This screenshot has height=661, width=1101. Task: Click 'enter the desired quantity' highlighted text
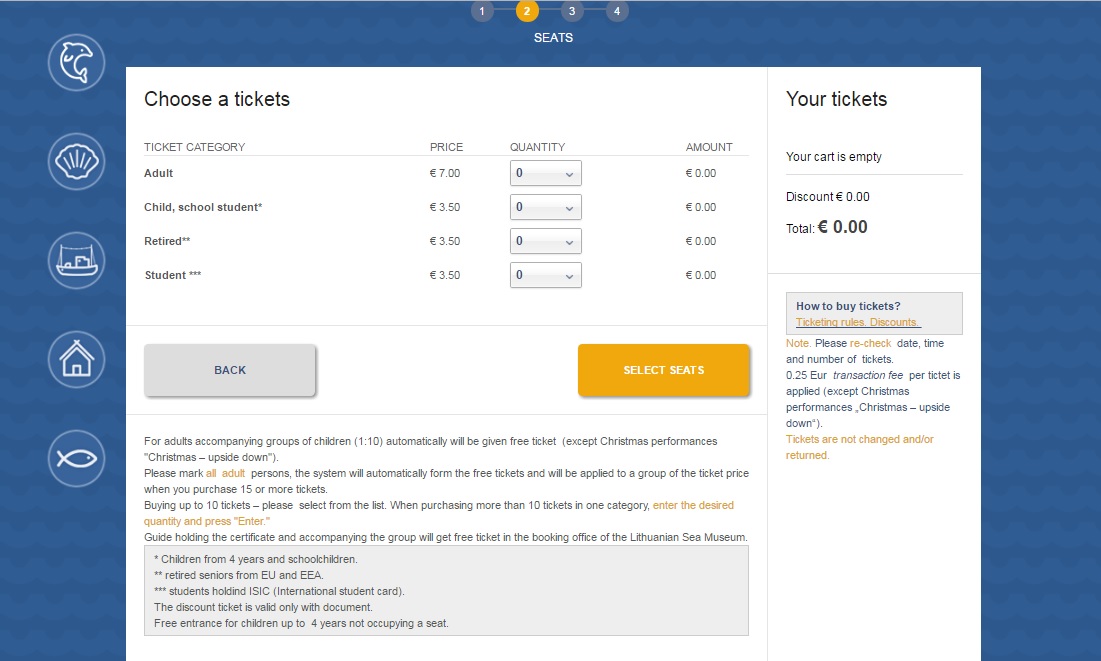(439, 513)
